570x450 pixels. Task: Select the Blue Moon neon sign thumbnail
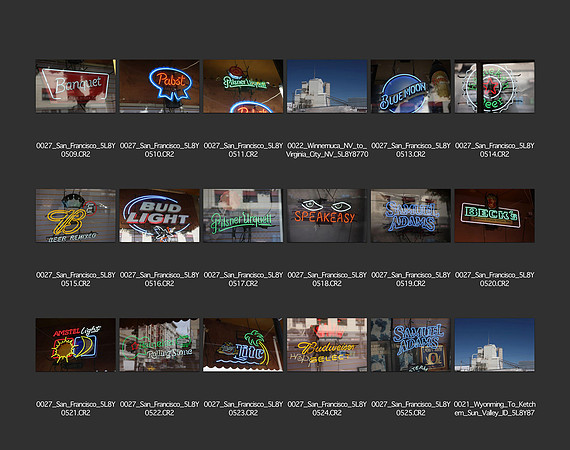point(411,87)
